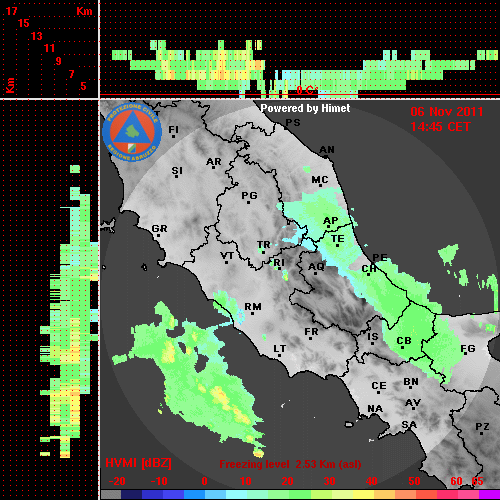Screen dimensions: 500x500
Task: Click the 'HVMI [dBZ]' product label
Action: coord(138,463)
